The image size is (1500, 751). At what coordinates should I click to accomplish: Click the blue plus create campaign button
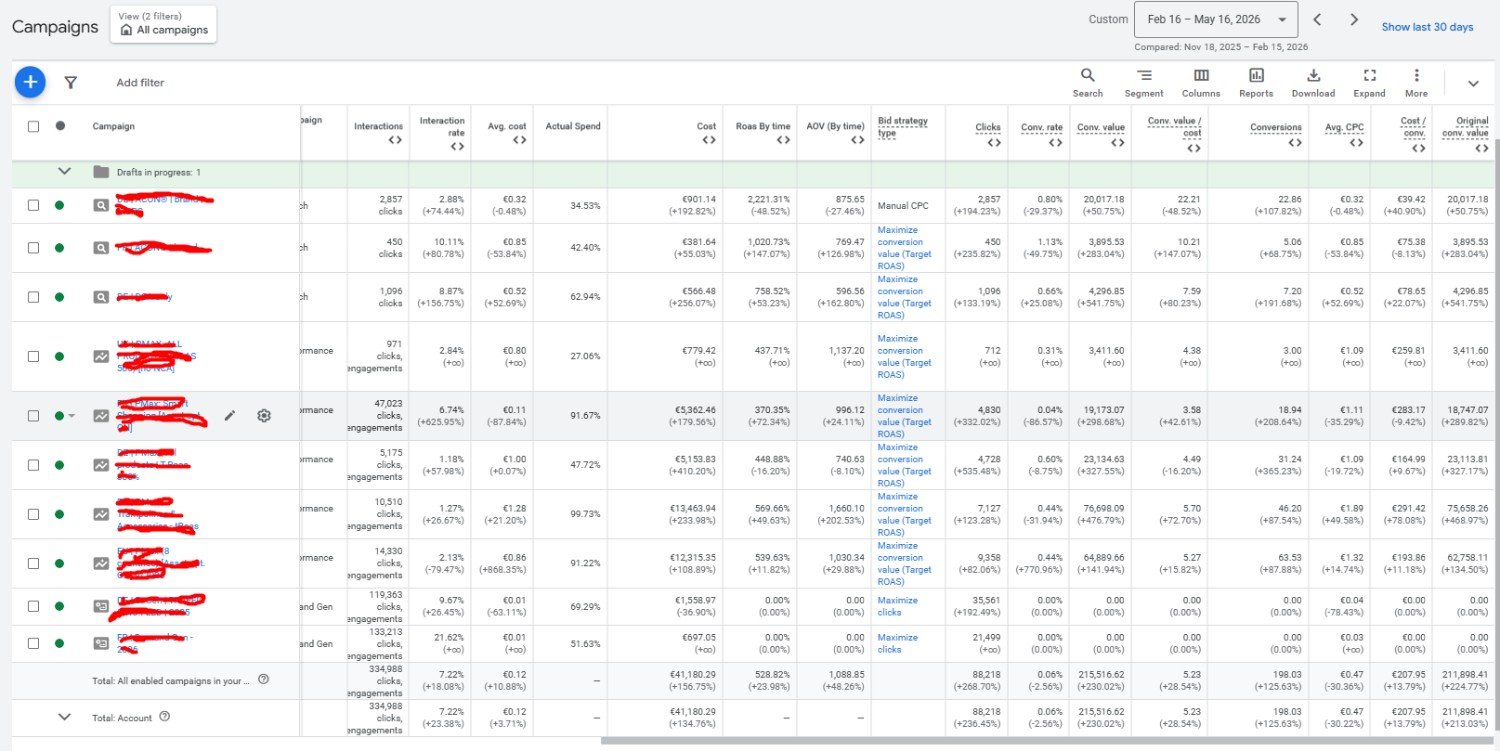point(30,82)
